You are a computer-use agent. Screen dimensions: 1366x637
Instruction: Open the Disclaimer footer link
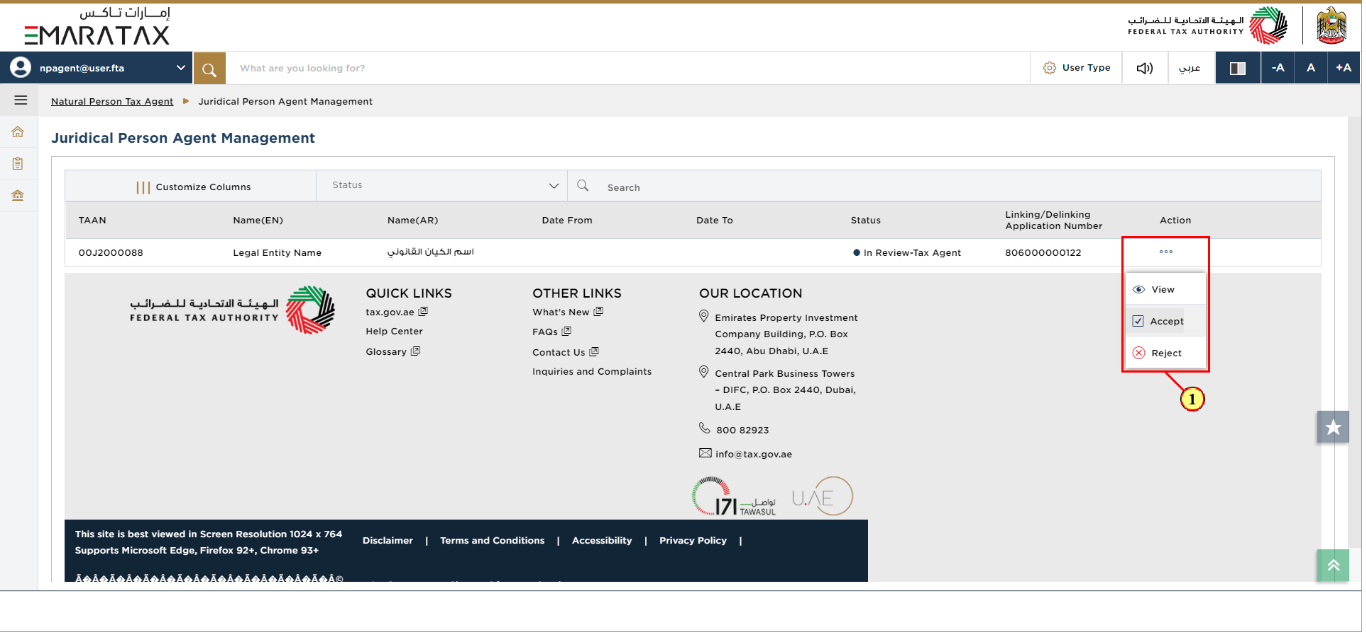click(388, 540)
